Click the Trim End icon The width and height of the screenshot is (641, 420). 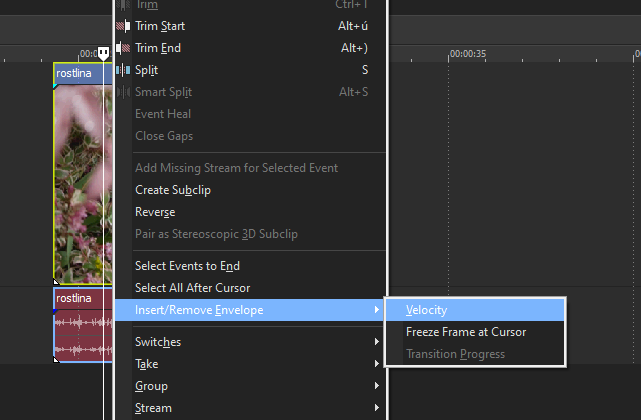(x=122, y=48)
